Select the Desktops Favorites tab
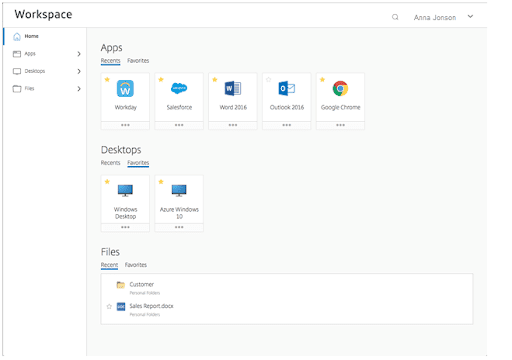The width and height of the screenshot is (512, 360). (x=138, y=163)
